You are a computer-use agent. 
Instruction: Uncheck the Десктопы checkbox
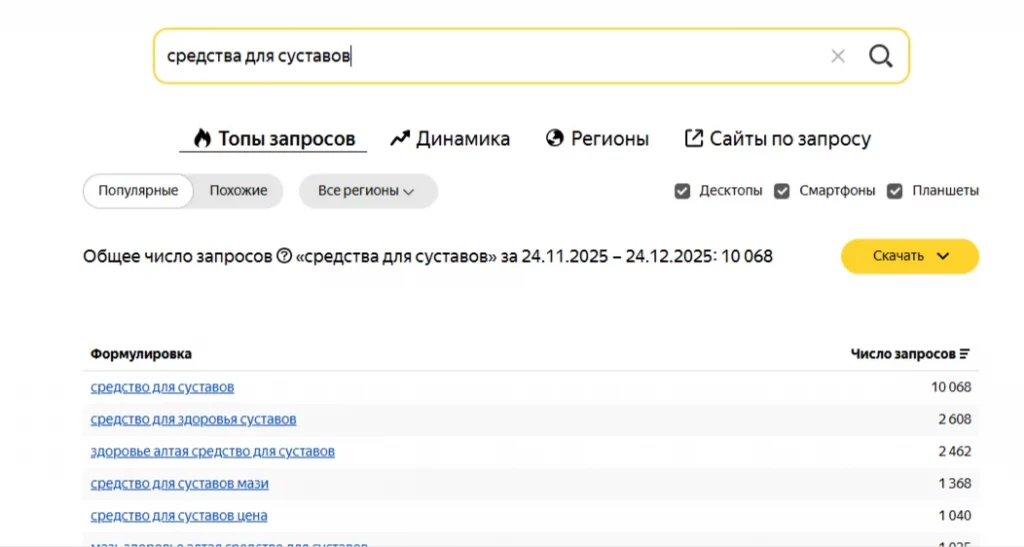pos(682,191)
